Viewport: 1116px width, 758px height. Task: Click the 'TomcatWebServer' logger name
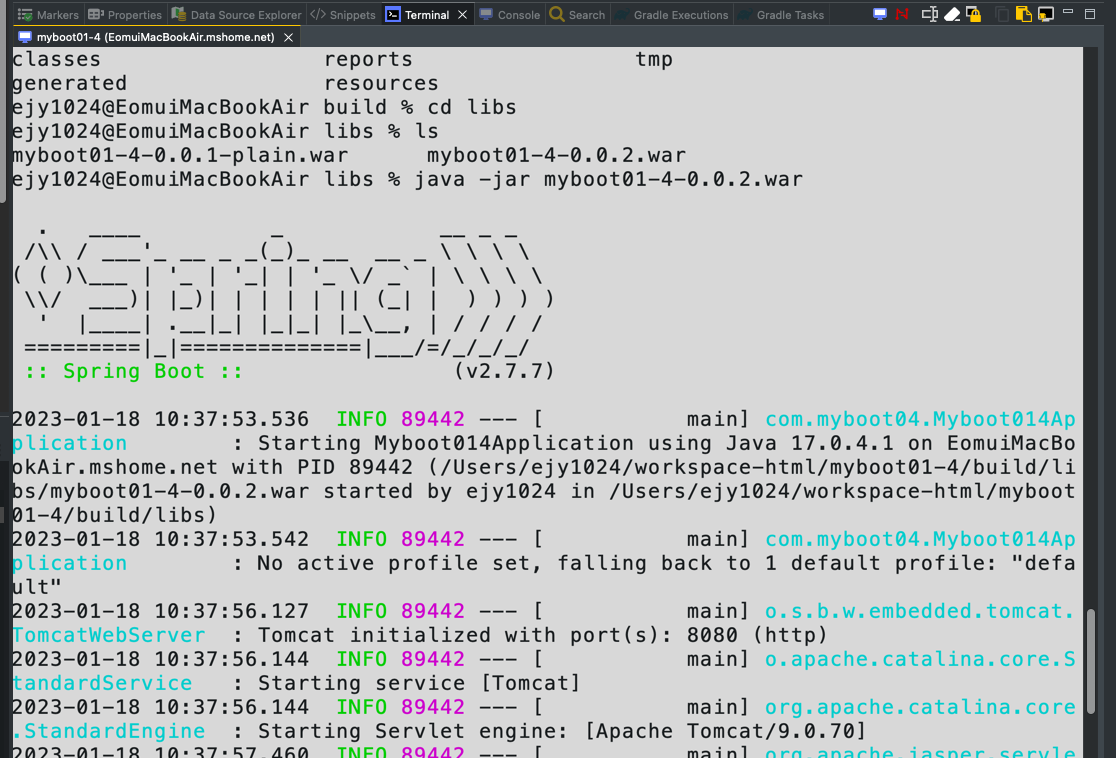point(109,636)
